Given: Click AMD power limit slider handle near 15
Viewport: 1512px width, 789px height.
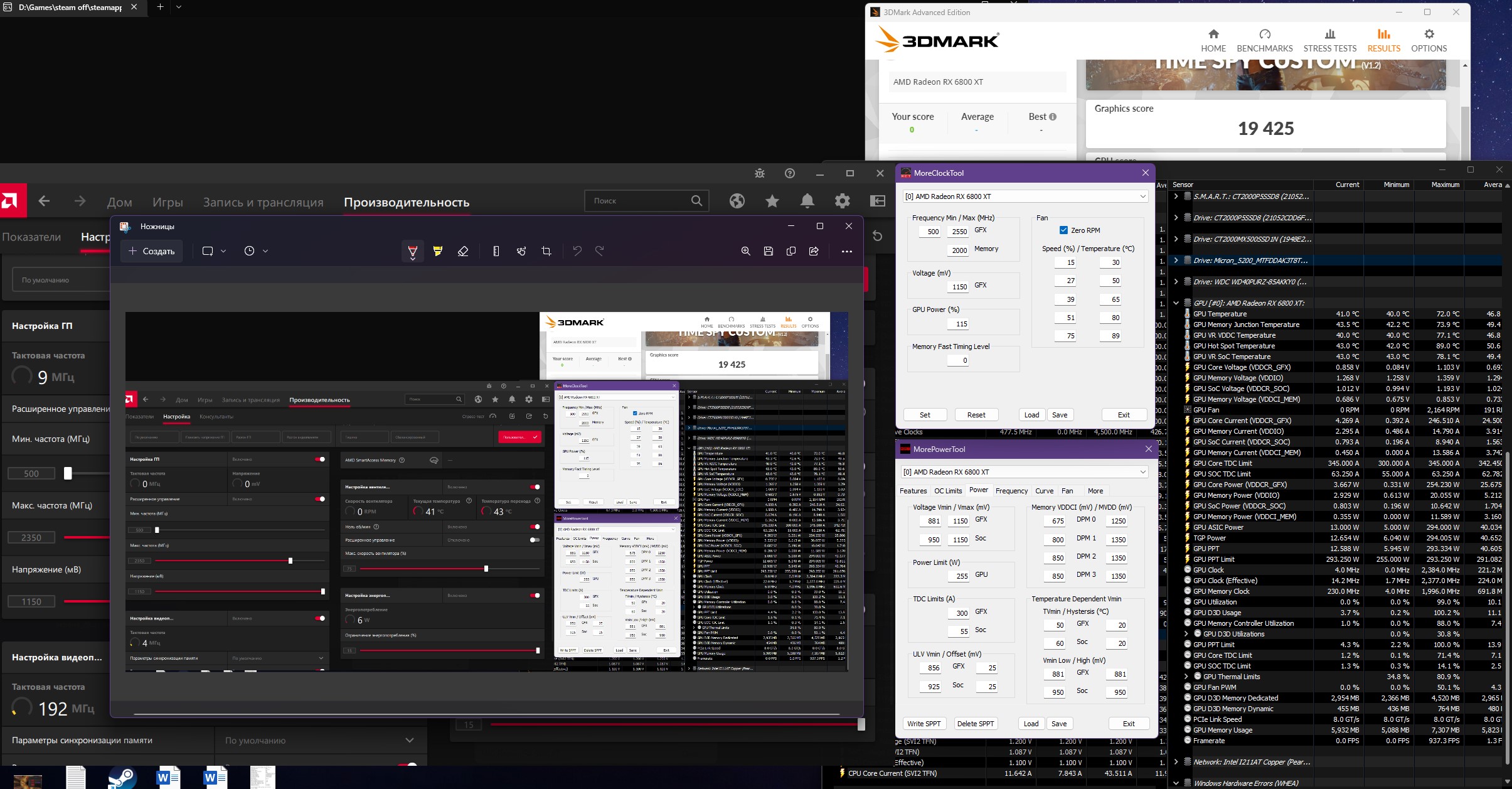Looking at the screenshot, I should click(x=861, y=724).
